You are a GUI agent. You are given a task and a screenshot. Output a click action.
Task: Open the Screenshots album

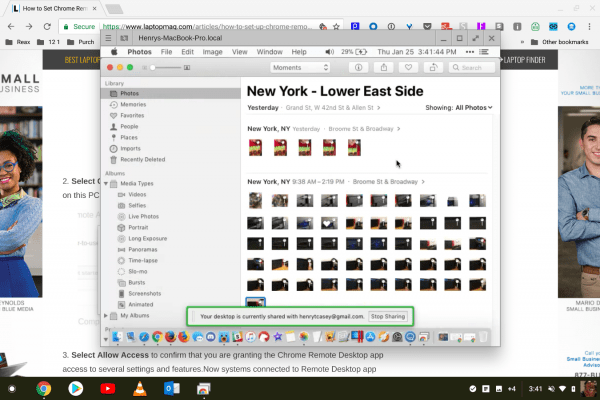click(145, 294)
